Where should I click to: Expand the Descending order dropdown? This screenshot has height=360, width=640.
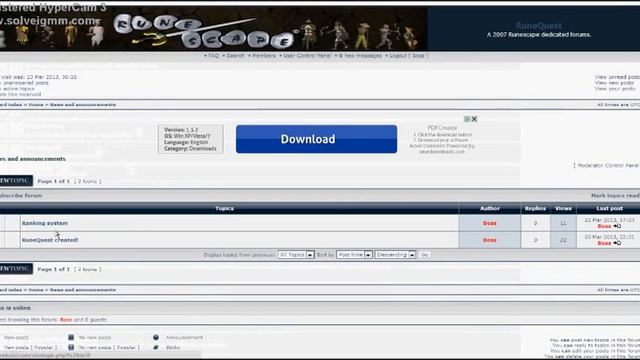coord(396,255)
